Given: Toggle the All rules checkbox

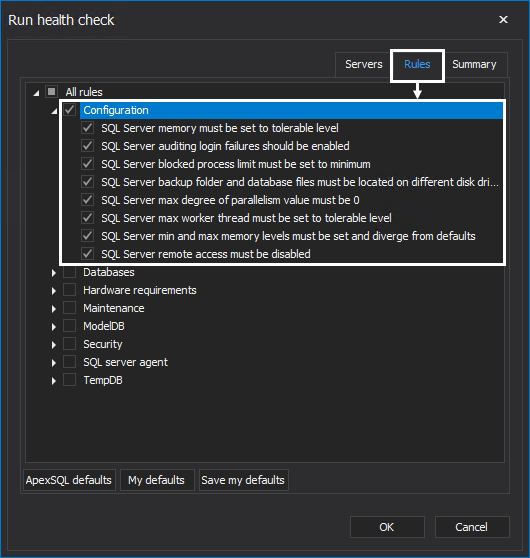Looking at the screenshot, I should pos(52,92).
